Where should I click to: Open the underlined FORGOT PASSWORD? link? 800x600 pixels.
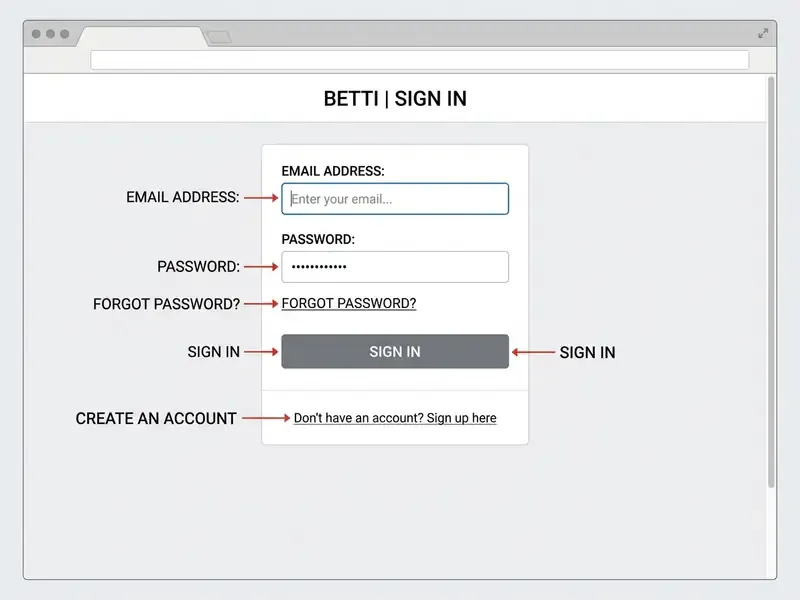point(349,304)
